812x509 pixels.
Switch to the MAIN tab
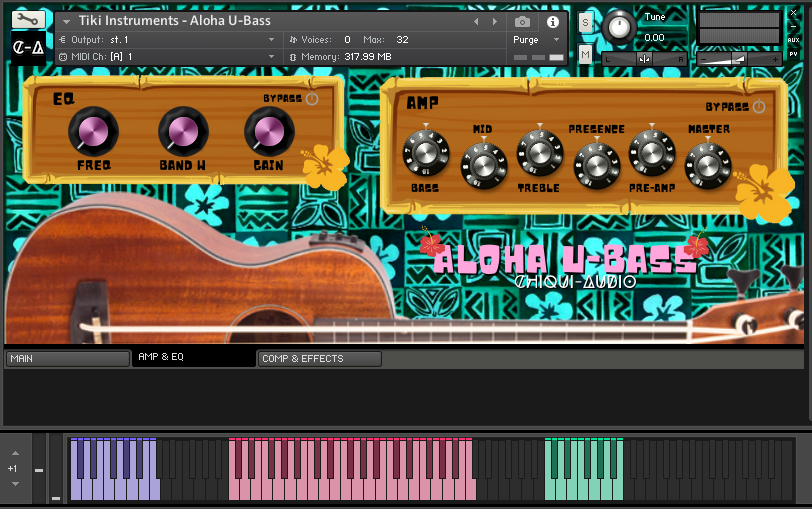tap(66, 358)
